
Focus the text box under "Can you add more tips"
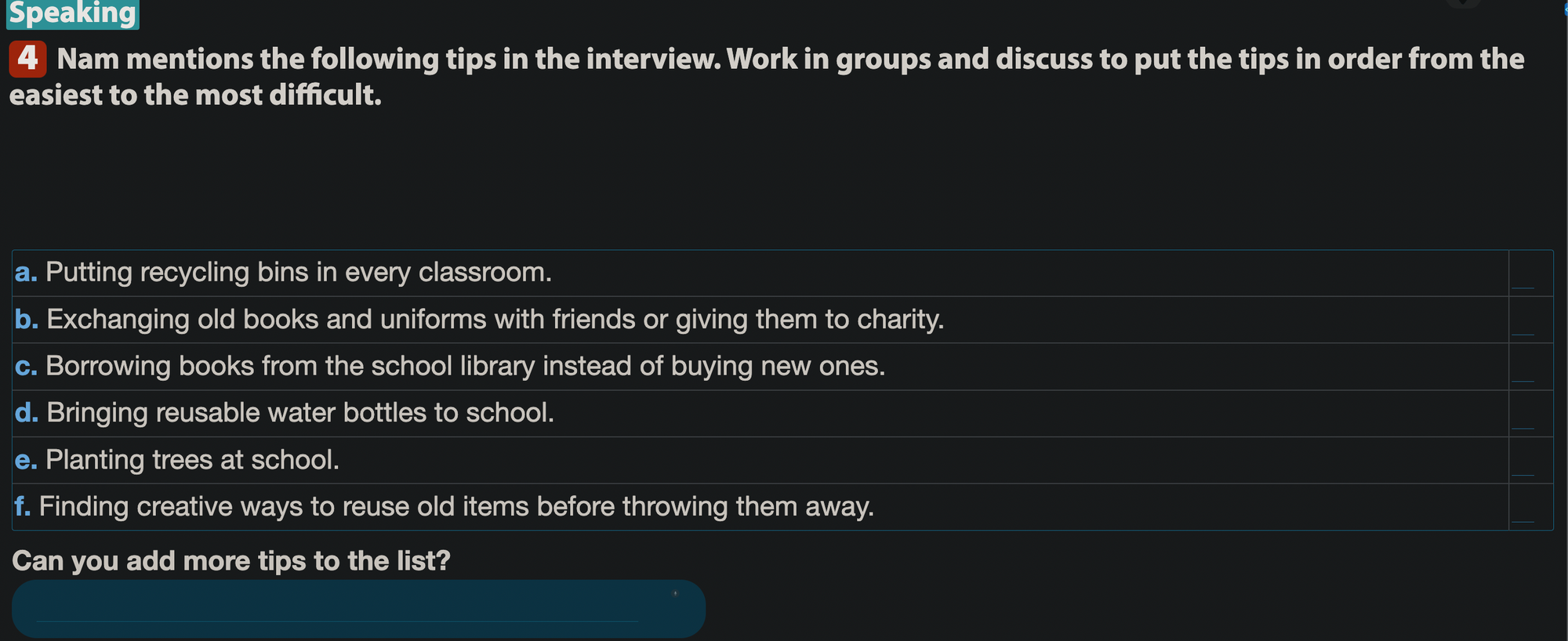coord(337,609)
